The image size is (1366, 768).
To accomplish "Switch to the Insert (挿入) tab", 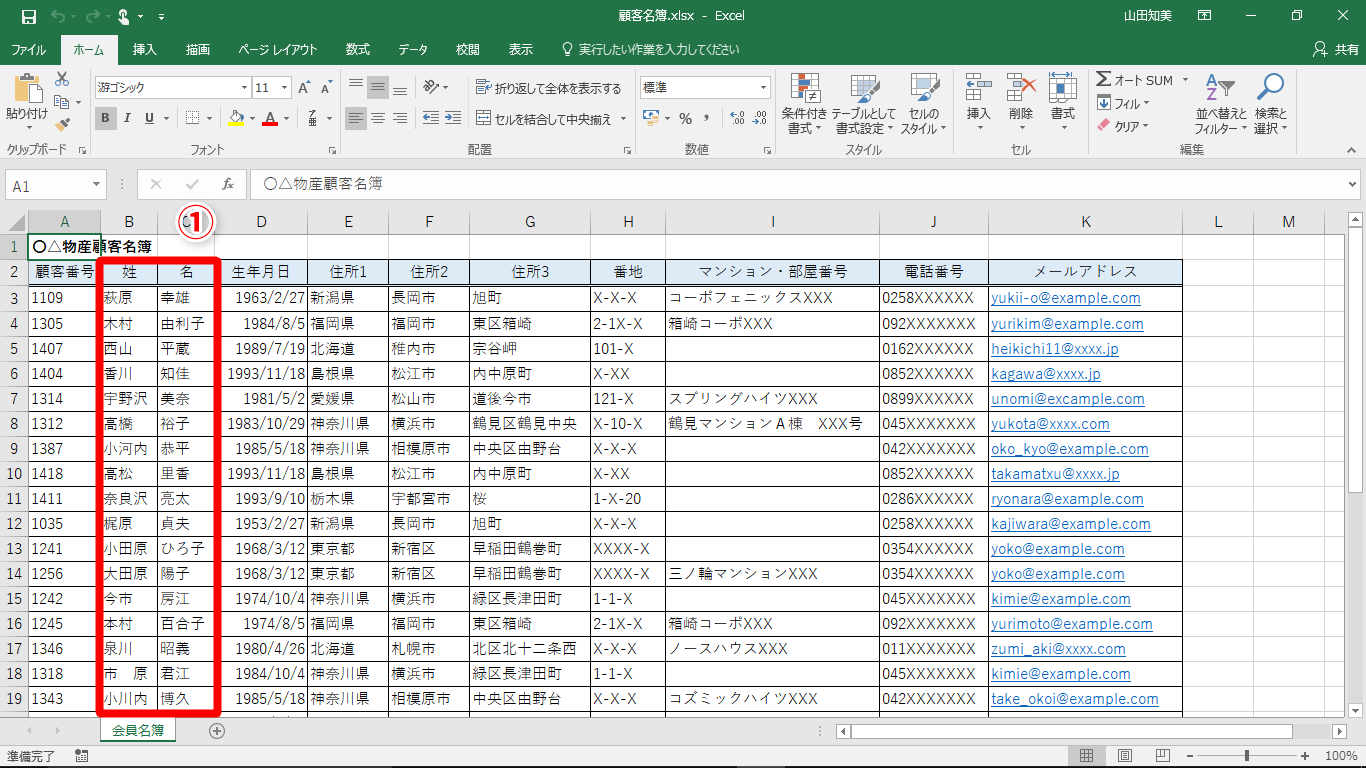I will 145,49.
